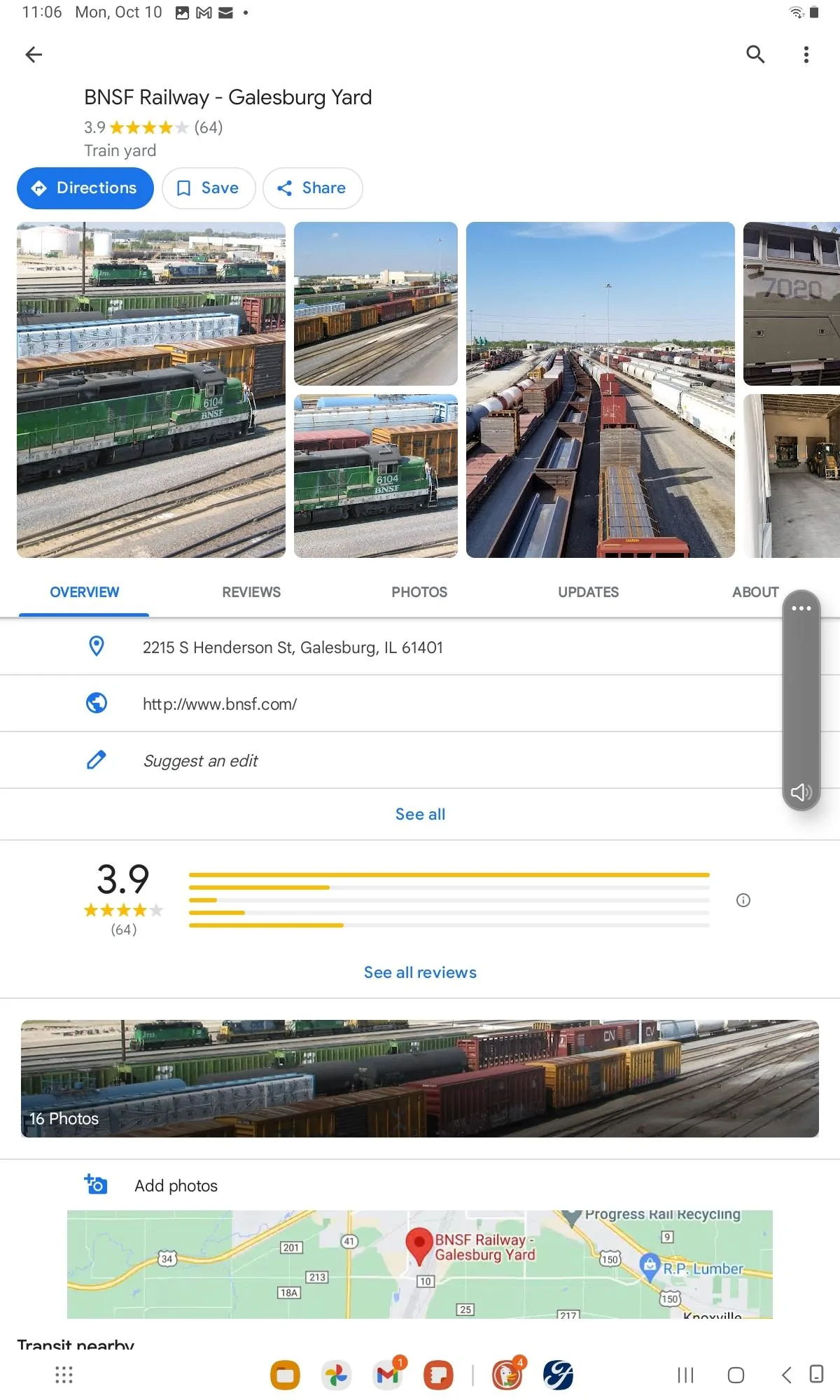840x1400 pixels.
Task: Open the small locomotive 6104 close-up photo
Action: (x=376, y=476)
